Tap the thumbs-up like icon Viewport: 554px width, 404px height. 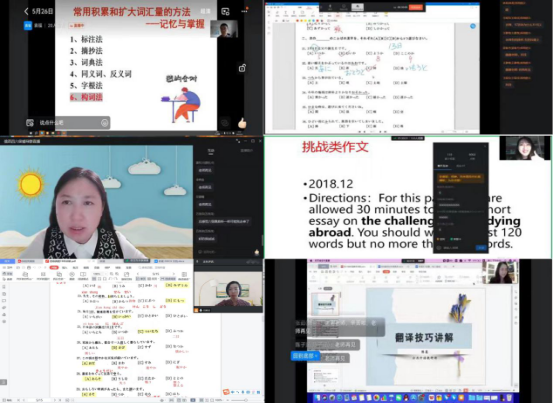(x=242, y=123)
